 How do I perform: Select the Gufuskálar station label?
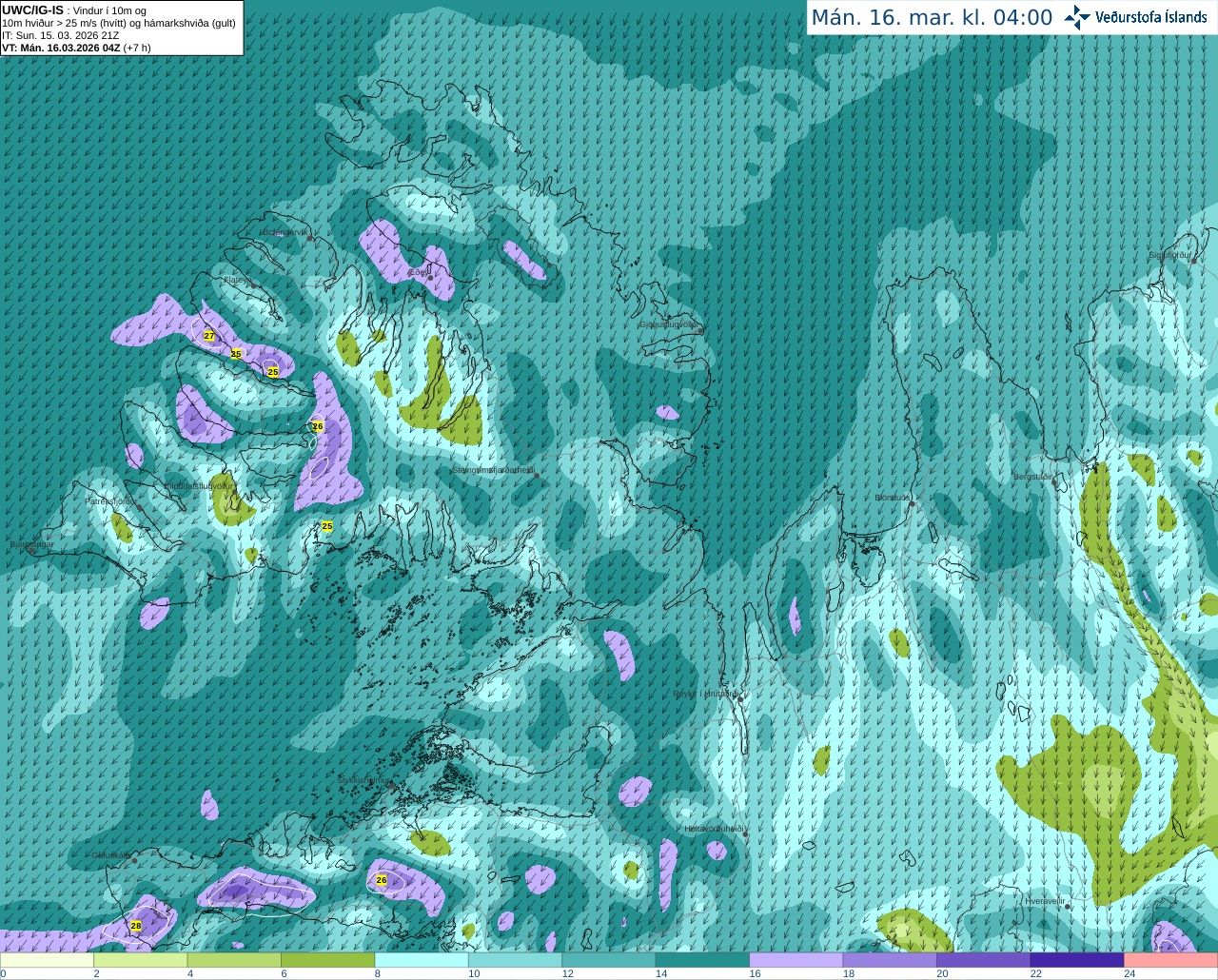pyautogui.click(x=110, y=855)
